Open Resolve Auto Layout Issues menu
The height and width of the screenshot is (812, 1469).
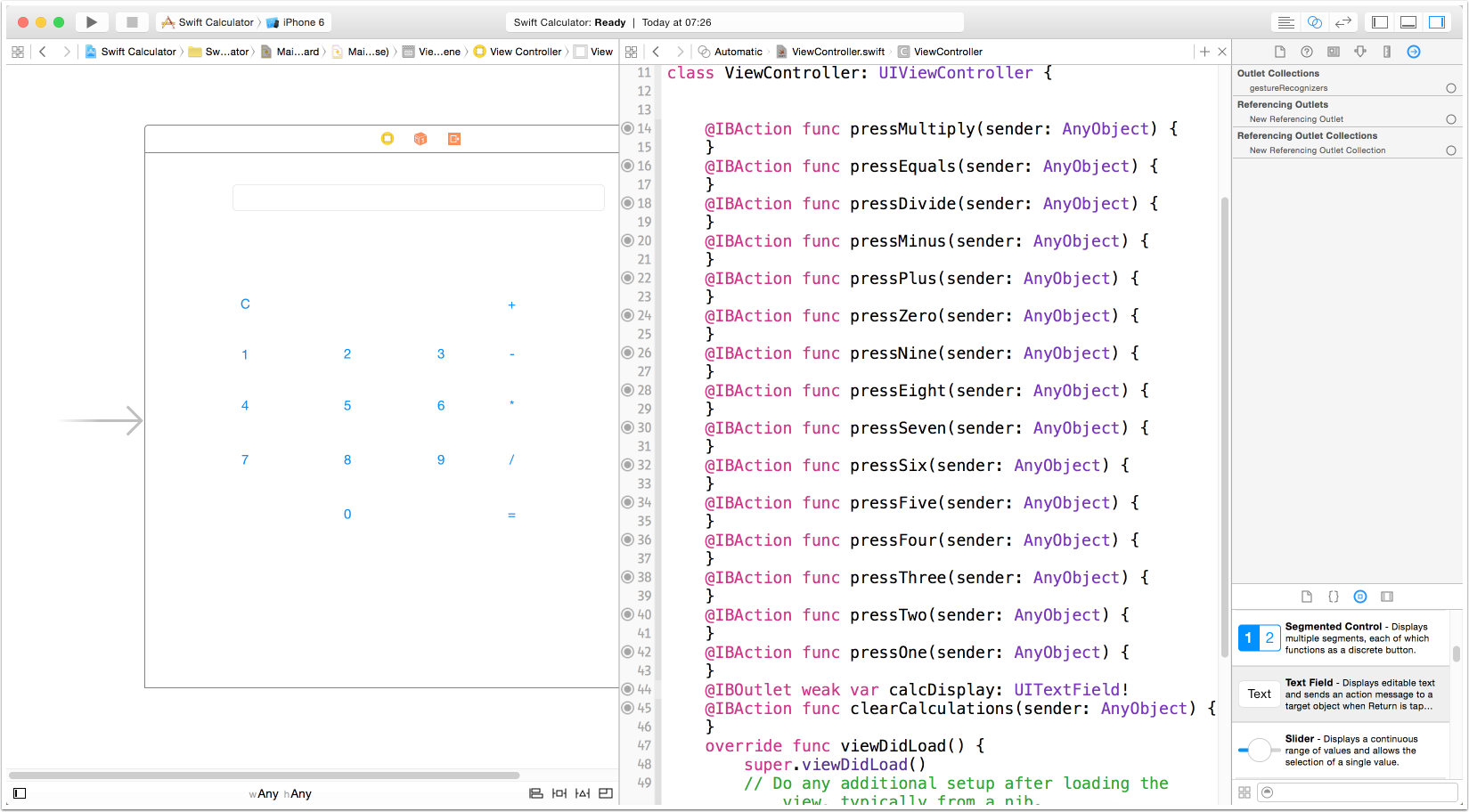583,793
